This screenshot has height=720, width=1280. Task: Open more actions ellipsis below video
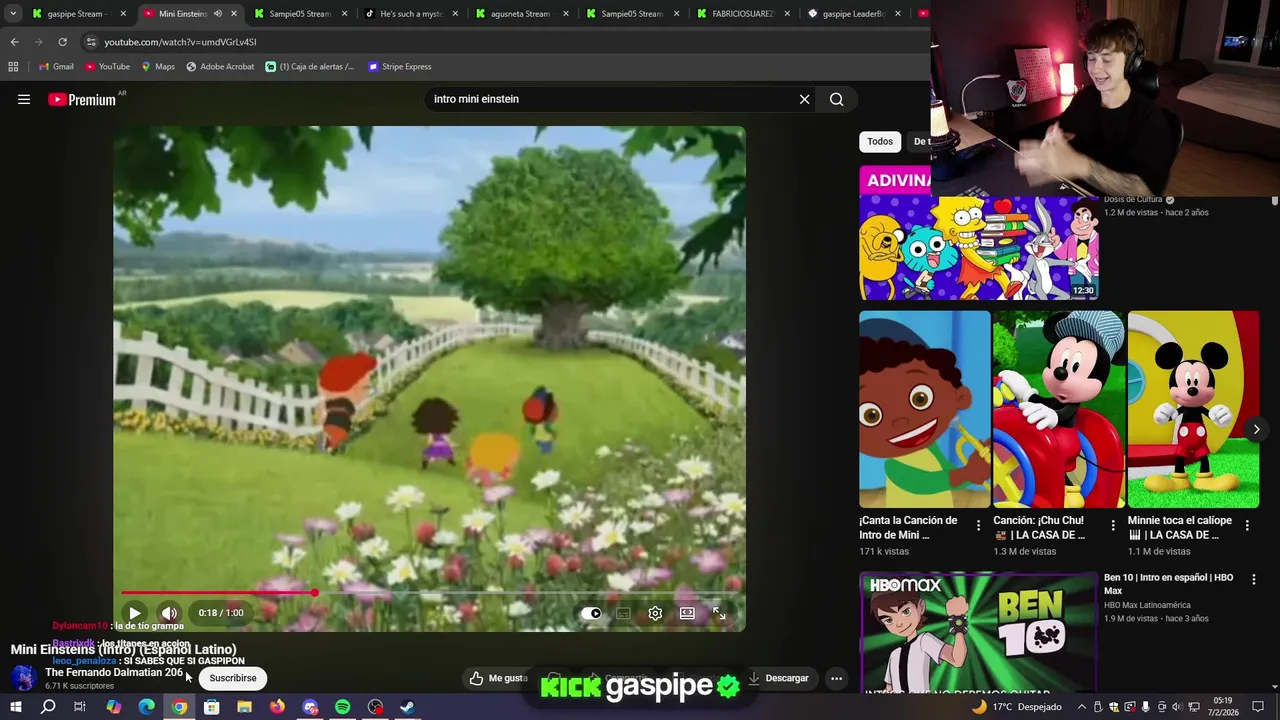836,678
